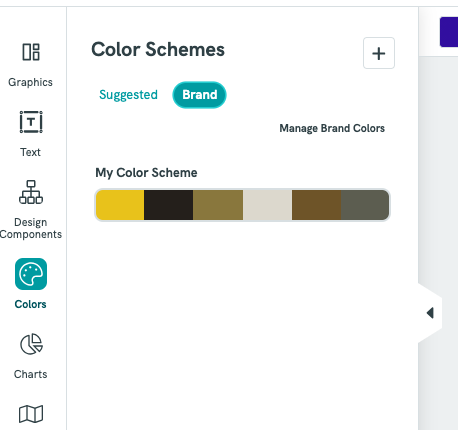Click the Colors palette icon
Screen dimensions: 458x430
tap(31, 274)
